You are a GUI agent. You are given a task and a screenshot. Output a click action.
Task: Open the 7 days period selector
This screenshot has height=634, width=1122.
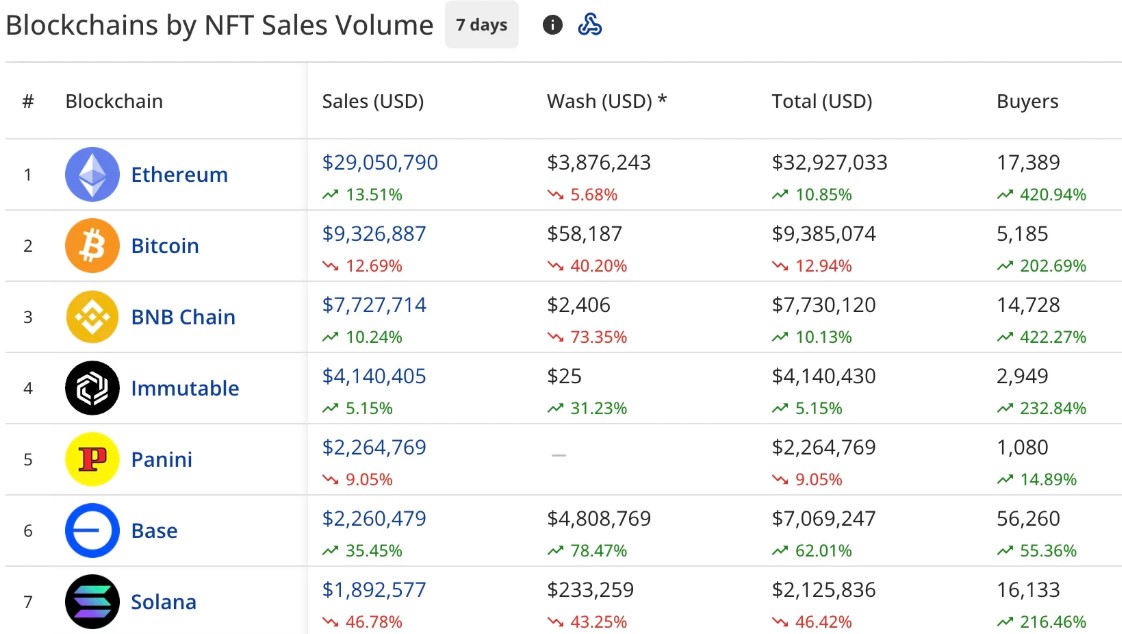pyautogui.click(x=482, y=25)
